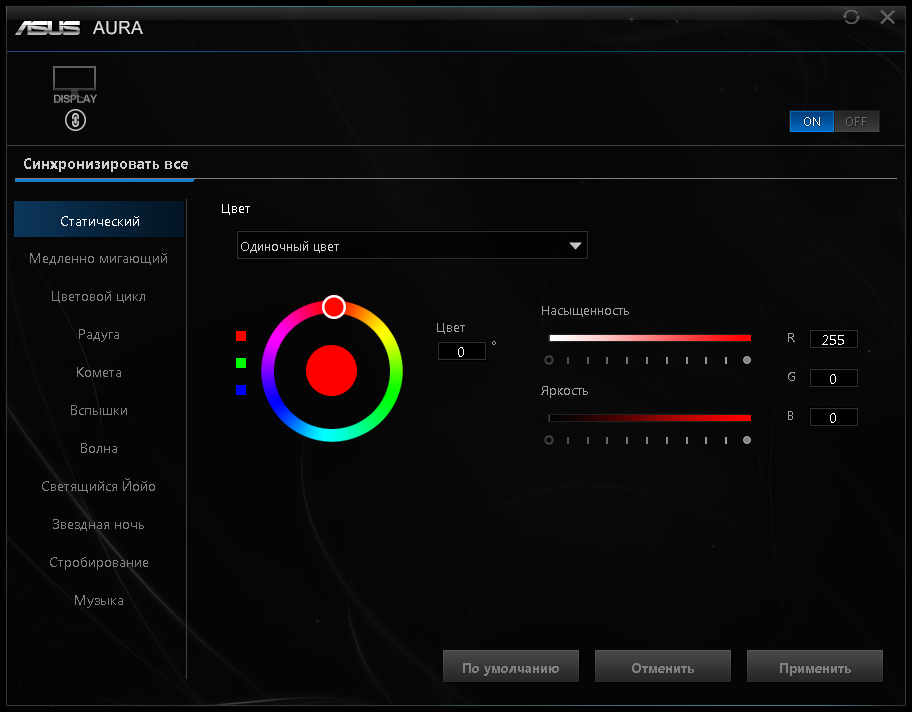Pick the blue preset swatch
Image resolution: width=912 pixels, height=712 pixels.
coord(241,390)
